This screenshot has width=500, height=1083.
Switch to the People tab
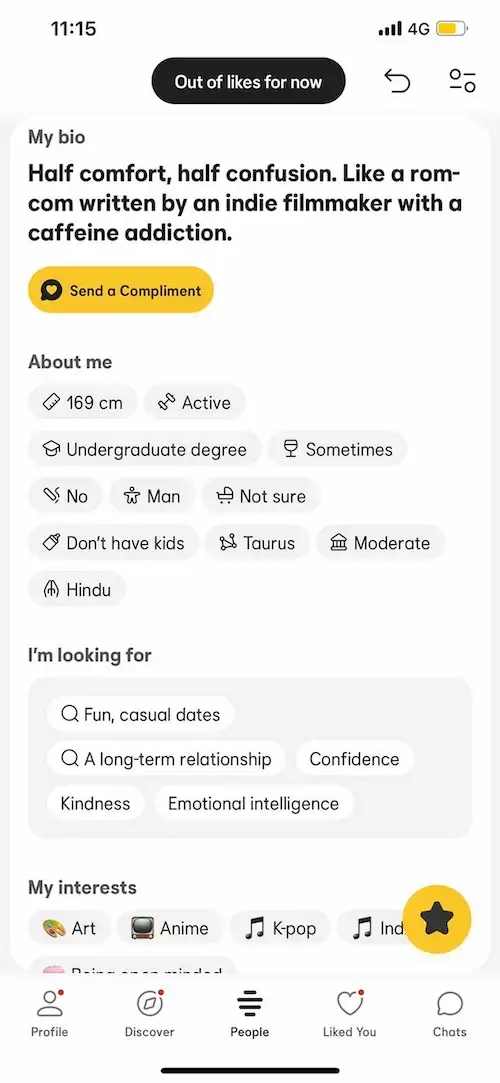pos(249,1013)
